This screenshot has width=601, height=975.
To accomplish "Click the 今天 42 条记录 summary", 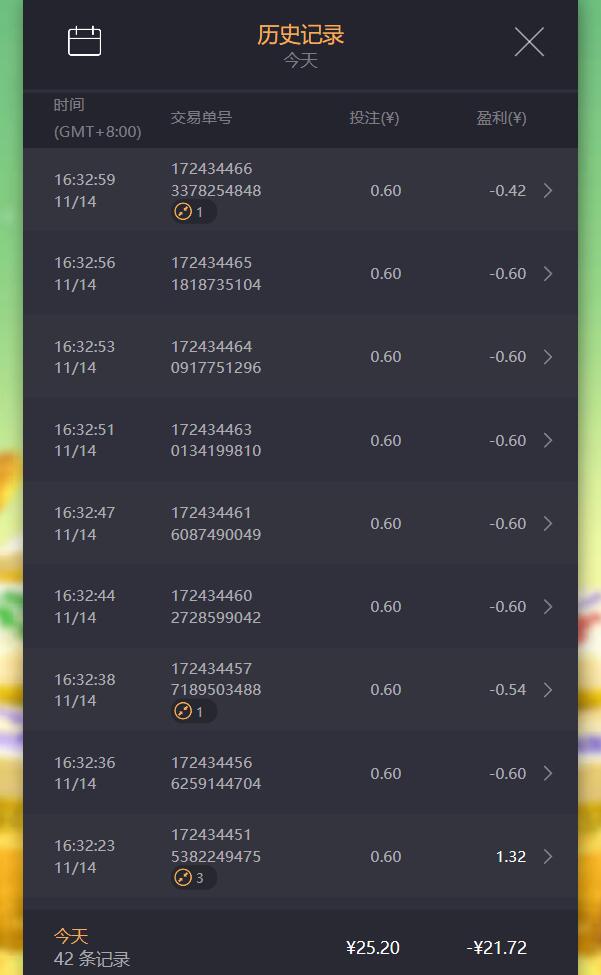I will (x=92, y=948).
